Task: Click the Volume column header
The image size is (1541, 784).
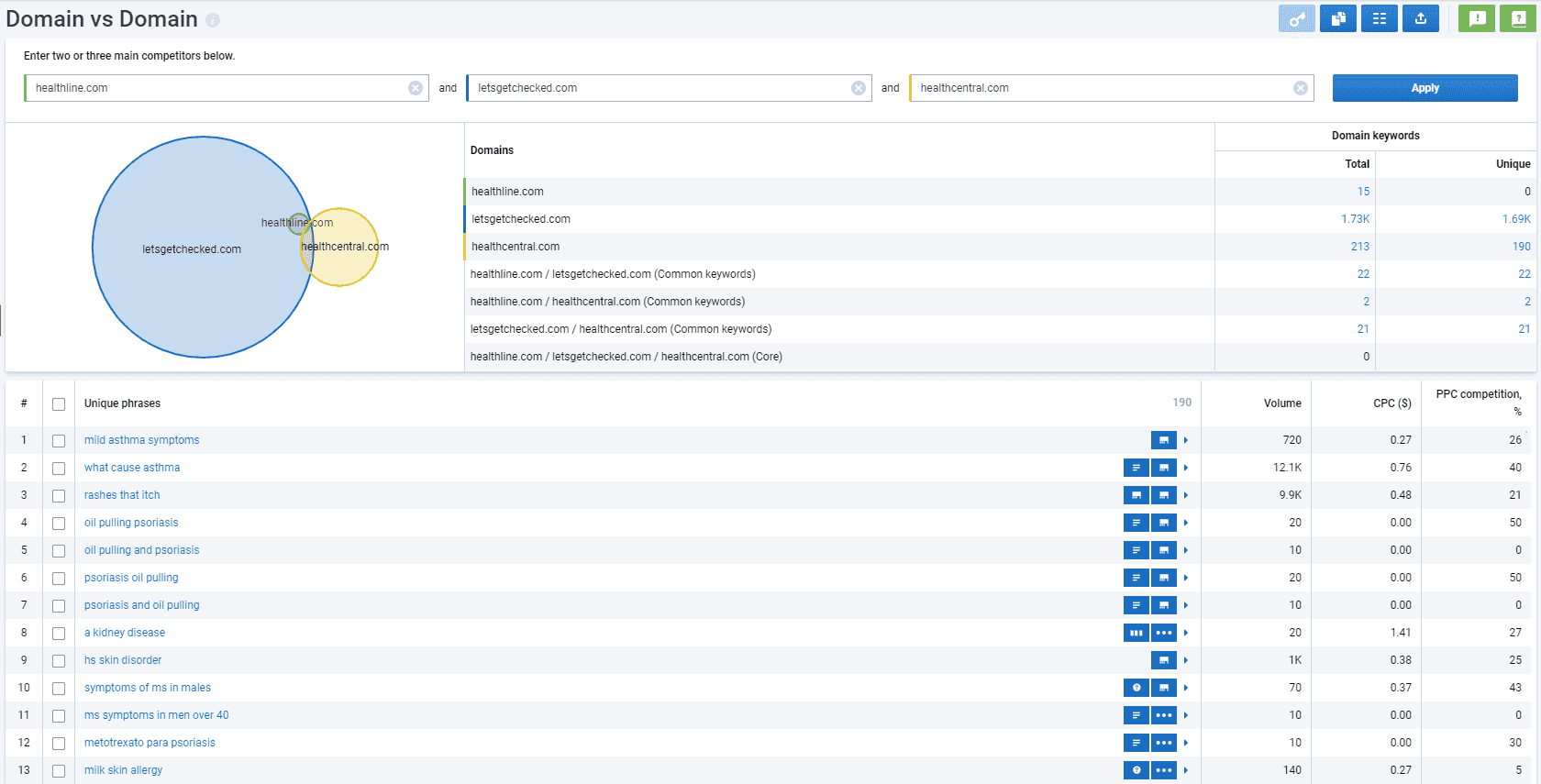Action: tap(1282, 403)
